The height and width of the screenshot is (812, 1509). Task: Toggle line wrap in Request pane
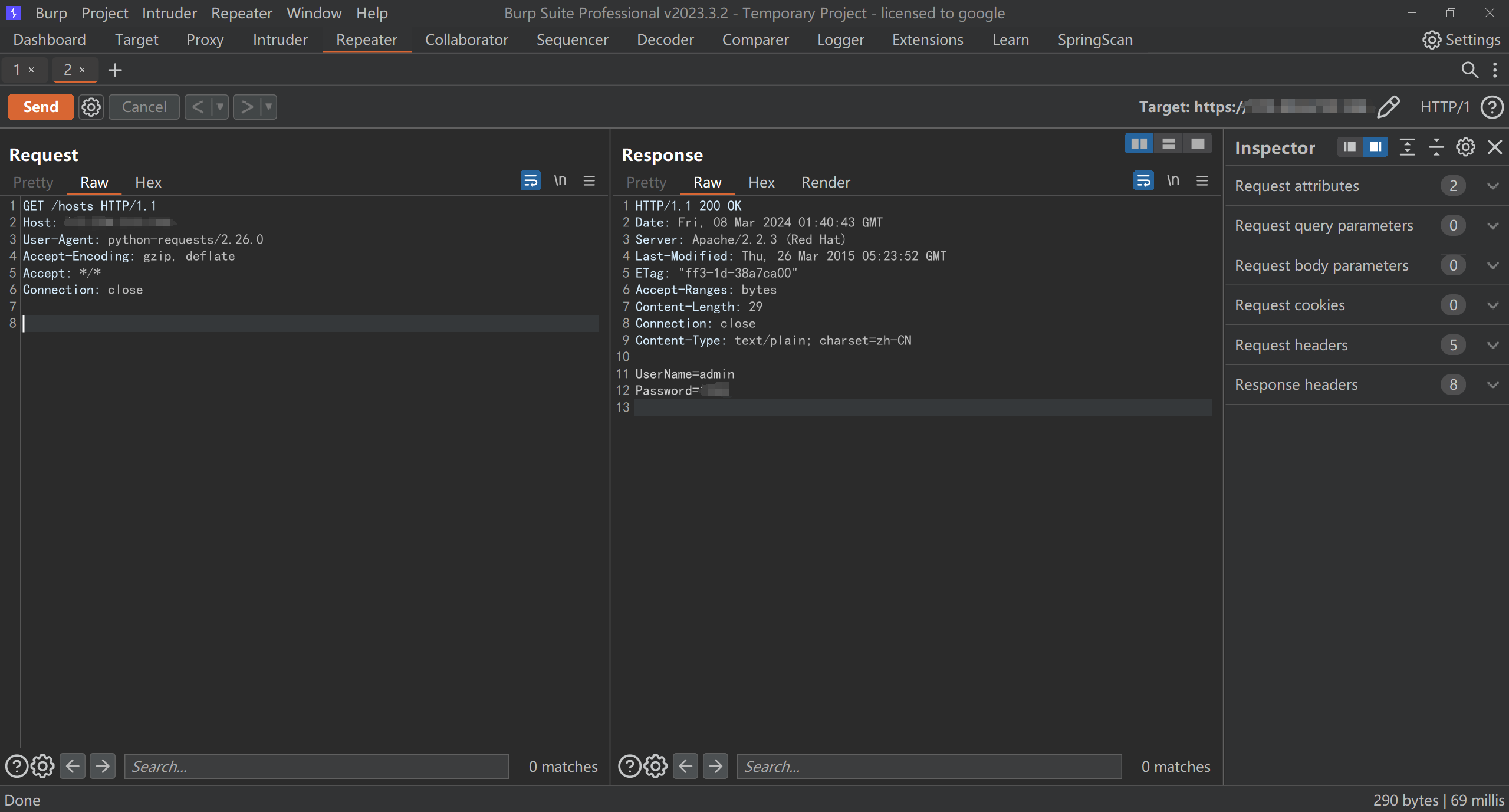[530, 180]
